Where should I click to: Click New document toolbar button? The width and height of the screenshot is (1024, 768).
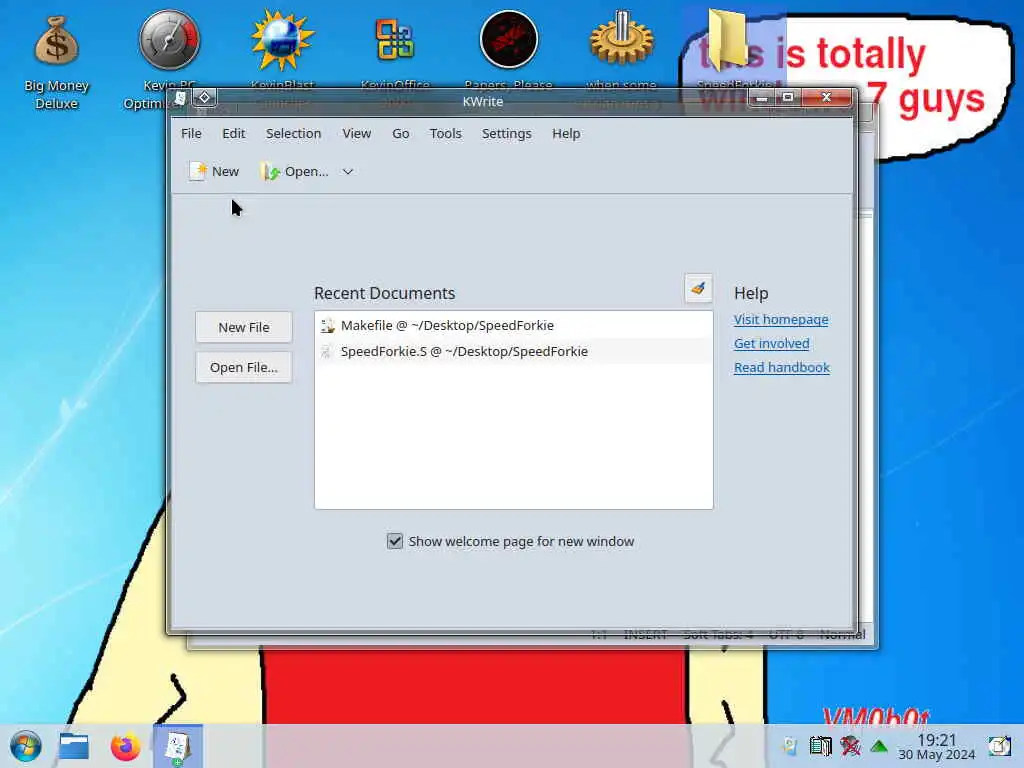point(214,171)
